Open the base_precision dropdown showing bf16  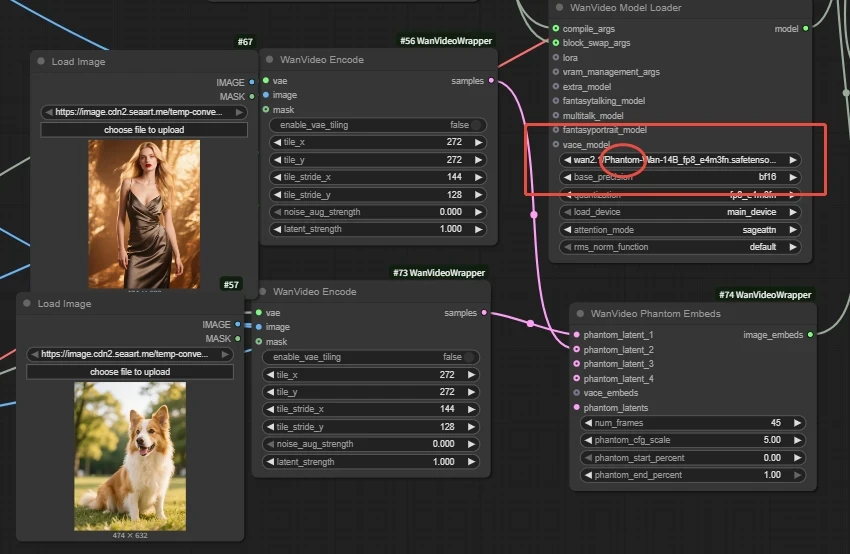coord(679,177)
